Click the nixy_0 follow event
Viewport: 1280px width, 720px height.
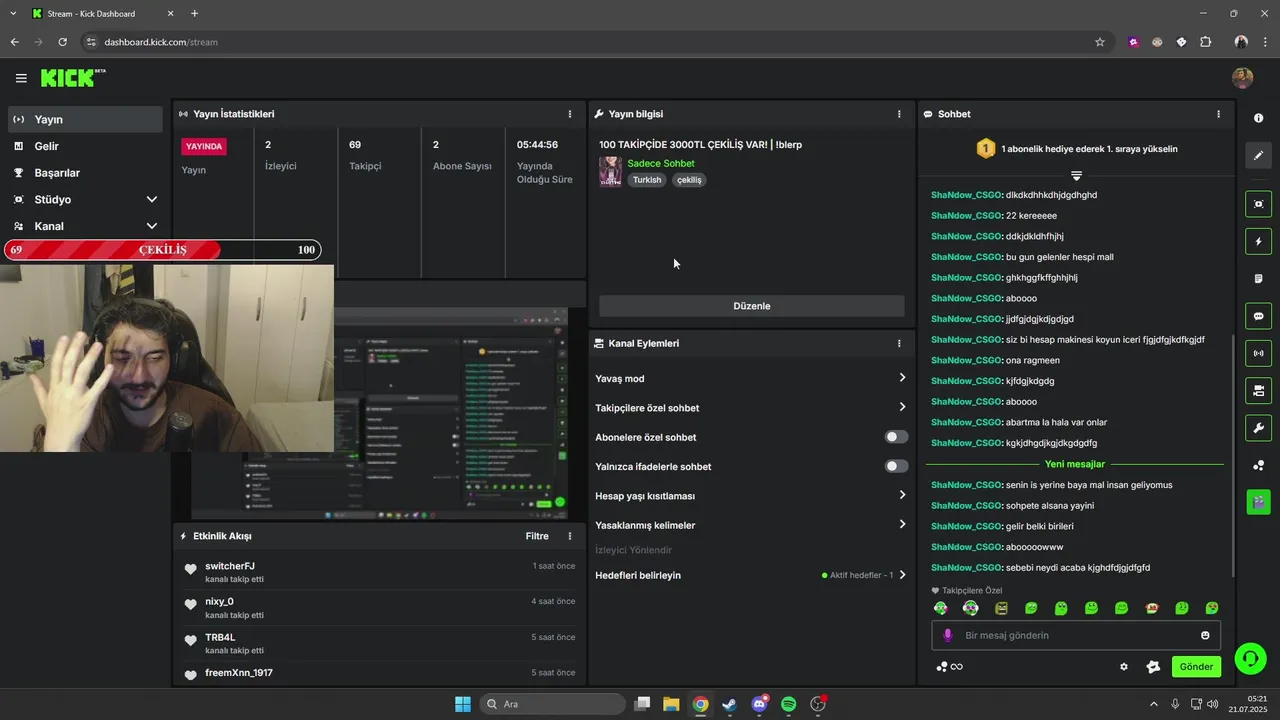coord(378,607)
